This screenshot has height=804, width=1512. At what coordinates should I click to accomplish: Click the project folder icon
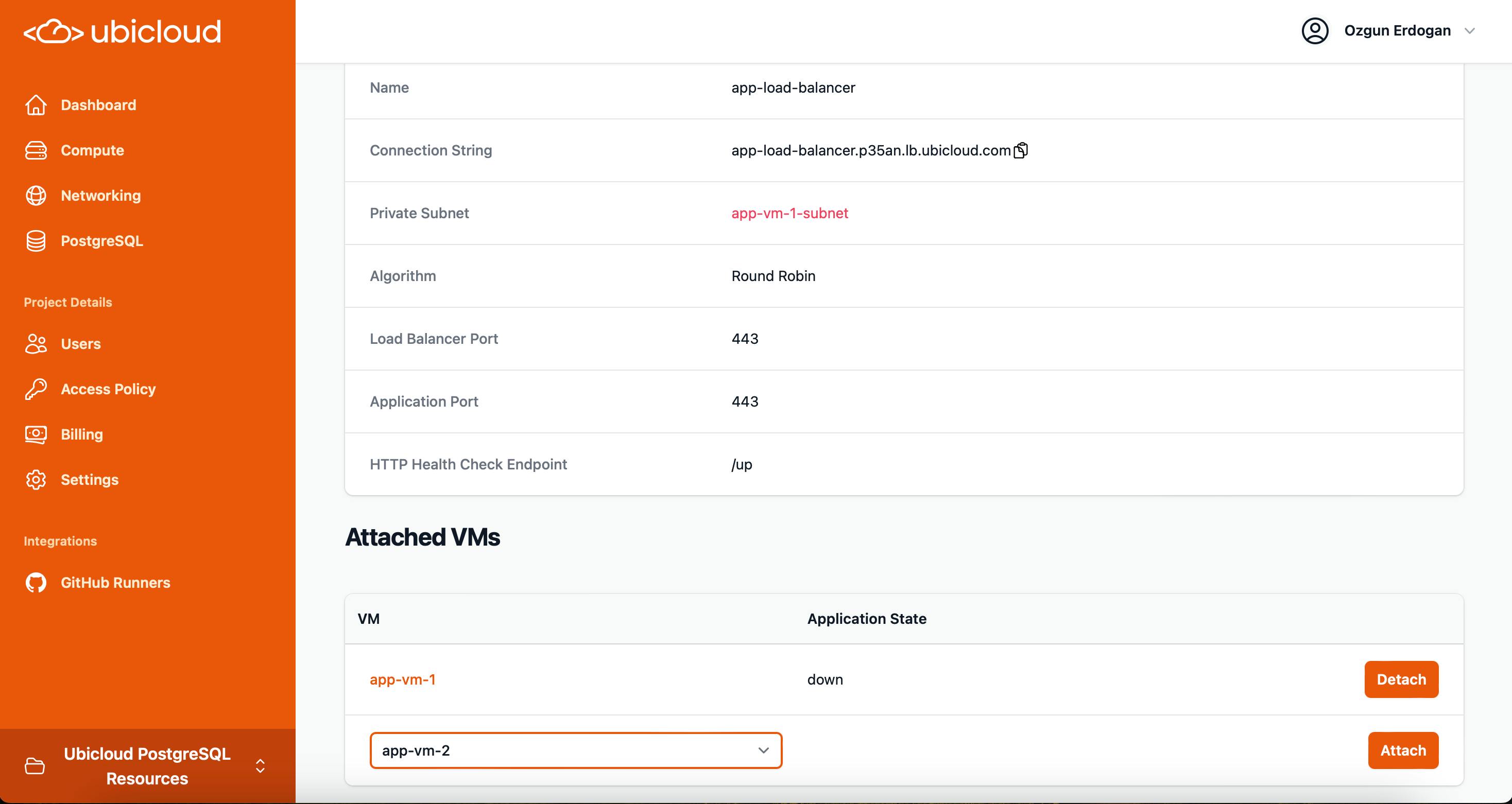35,766
